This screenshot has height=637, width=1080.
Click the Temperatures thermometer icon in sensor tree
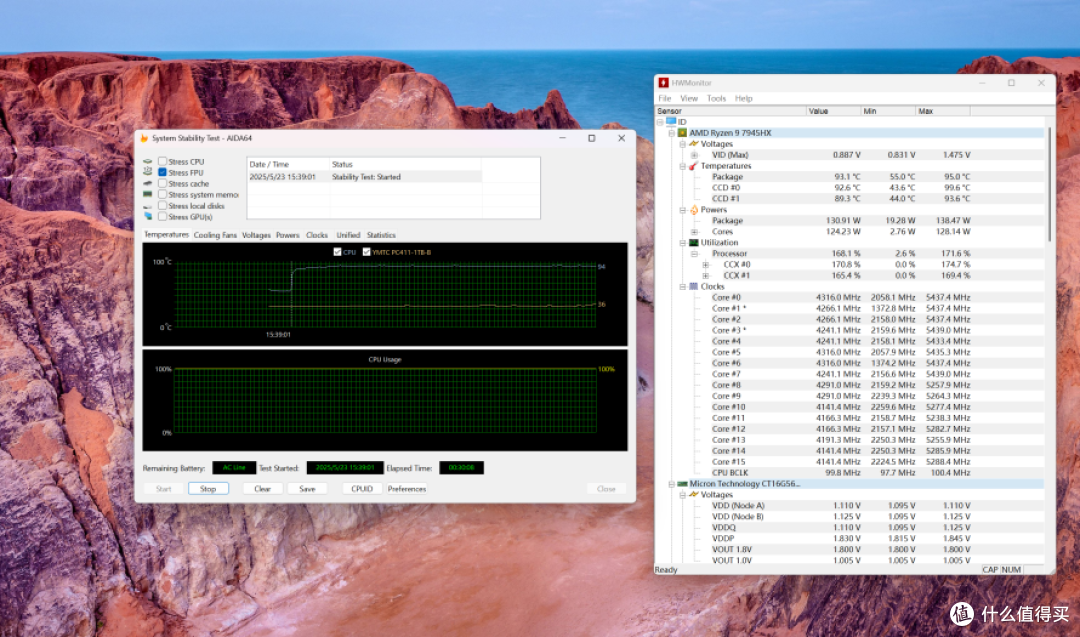694,166
